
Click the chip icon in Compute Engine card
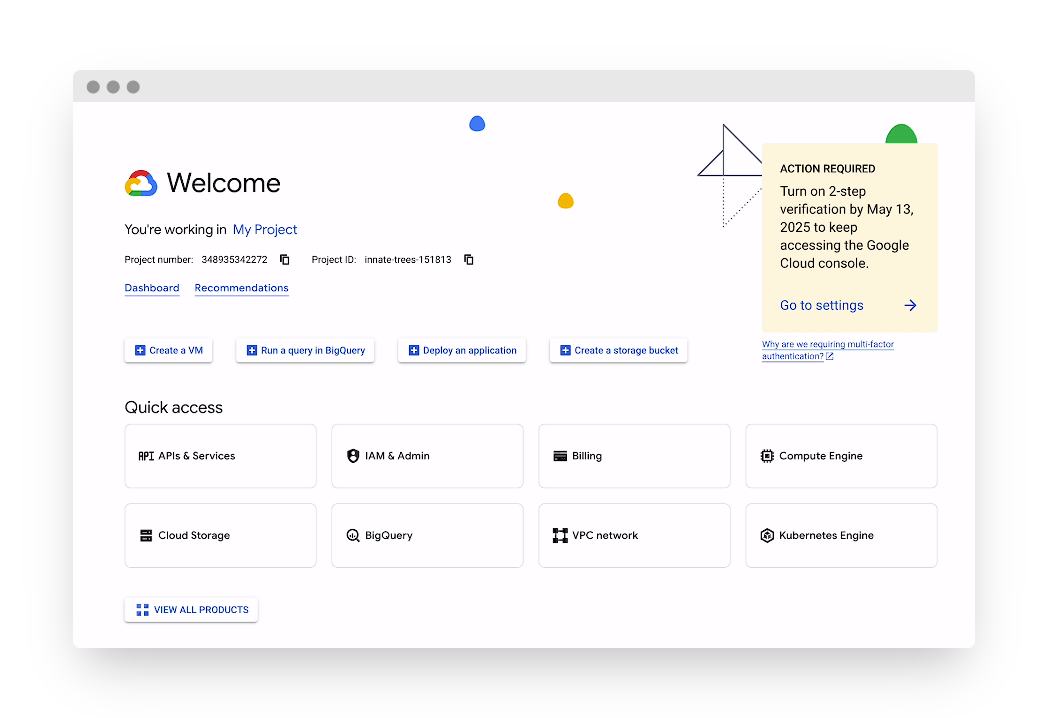click(767, 456)
